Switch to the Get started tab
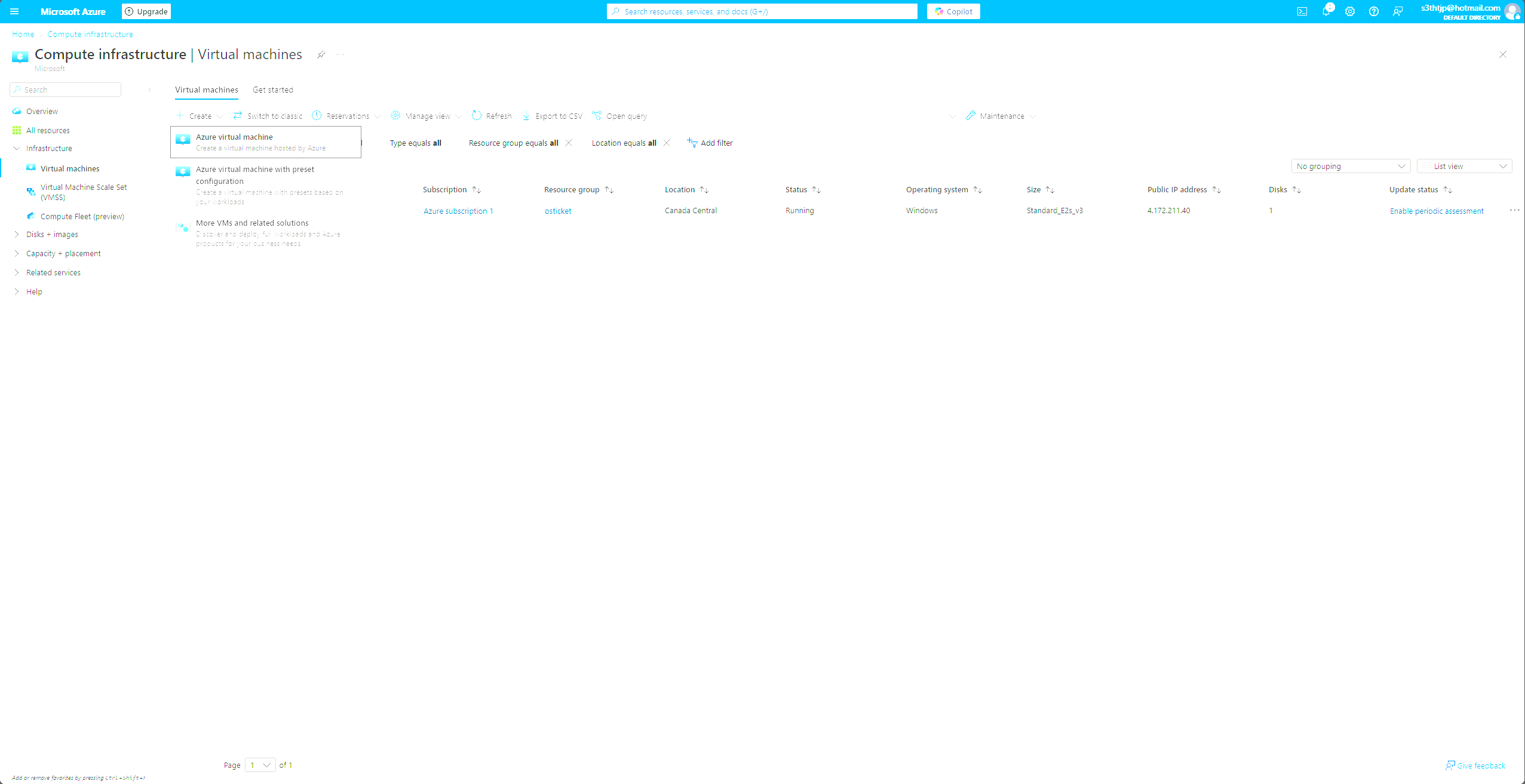This screenshot has width=1525, height=784. [x=273, y=90]
